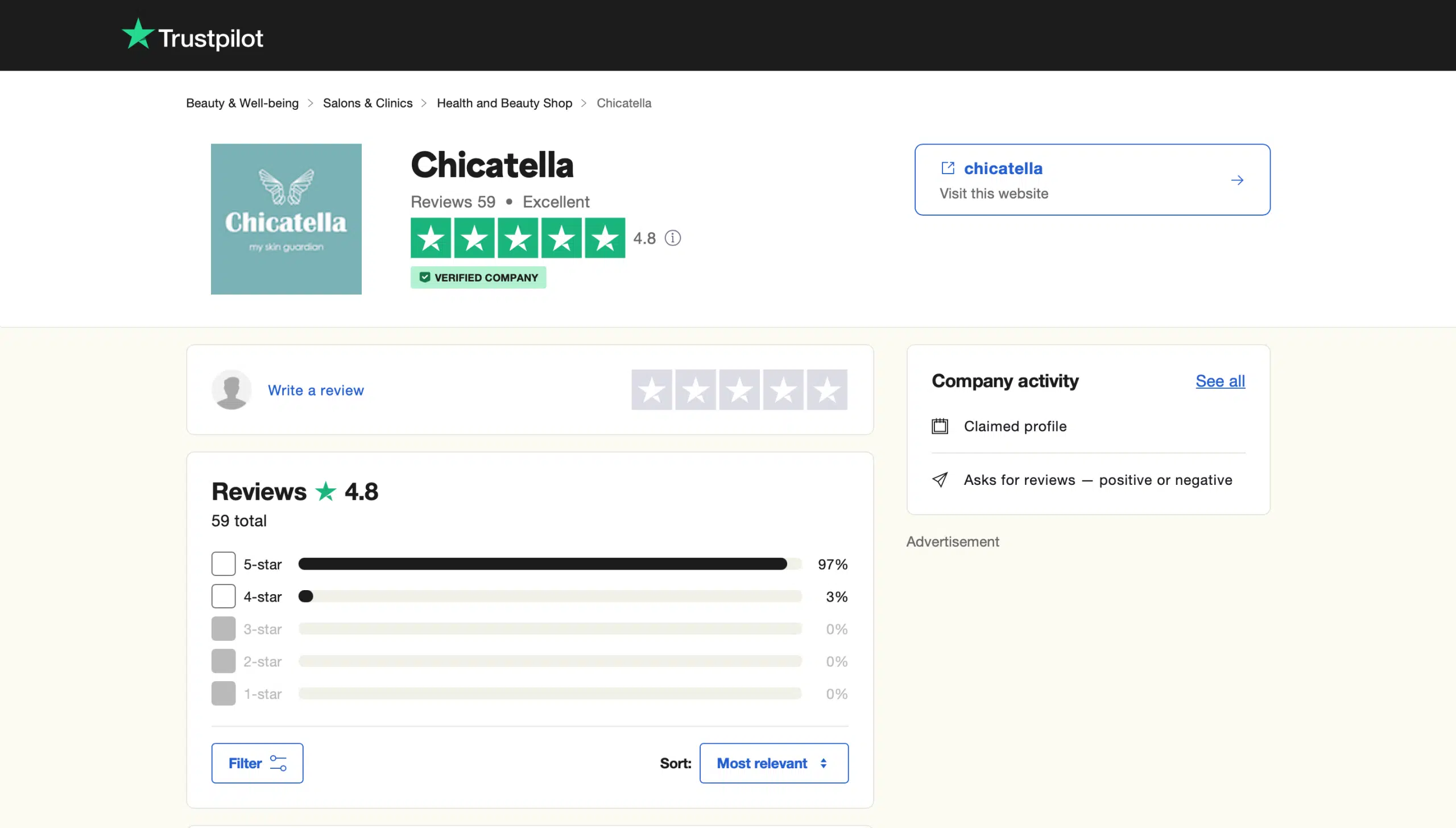Click the Trustpilot logo

pyautogui.click(x=192, y=35)
